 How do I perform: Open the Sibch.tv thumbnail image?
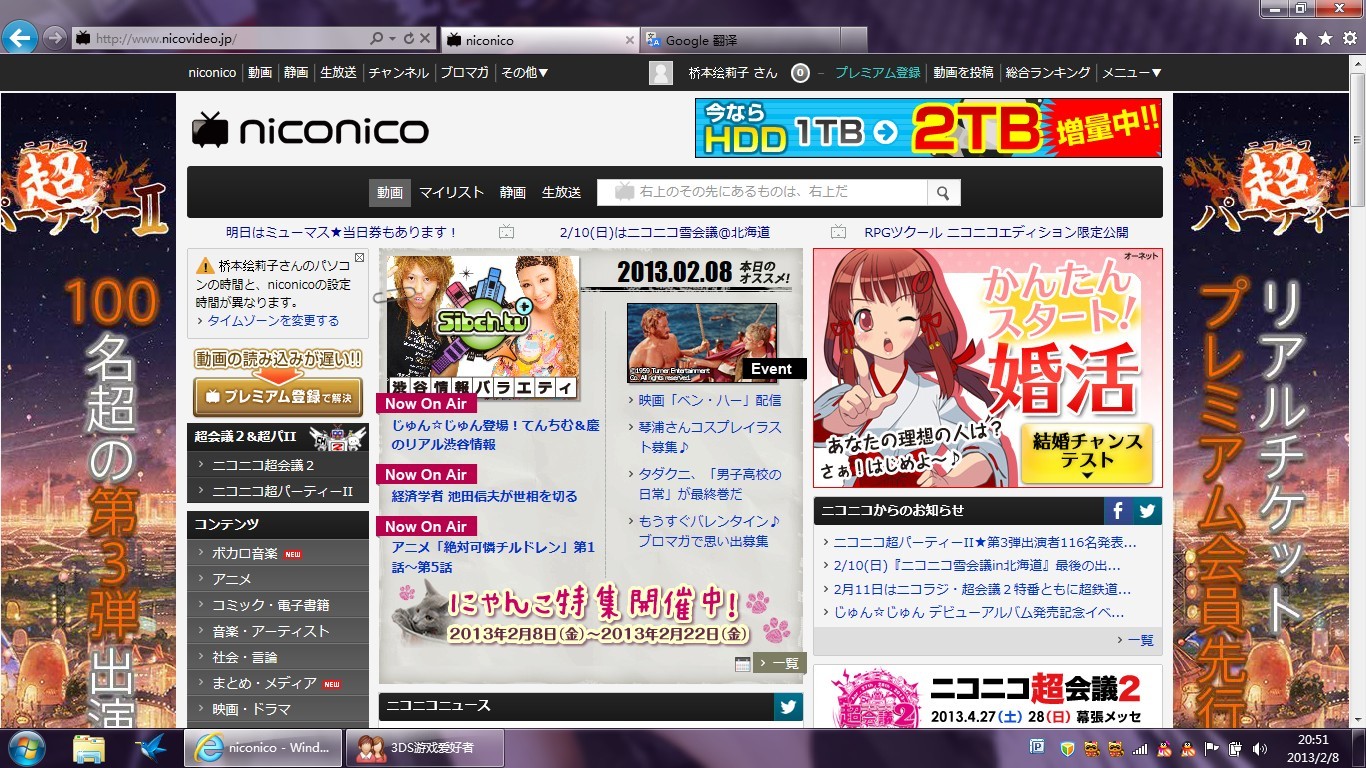tap(483, 328)
